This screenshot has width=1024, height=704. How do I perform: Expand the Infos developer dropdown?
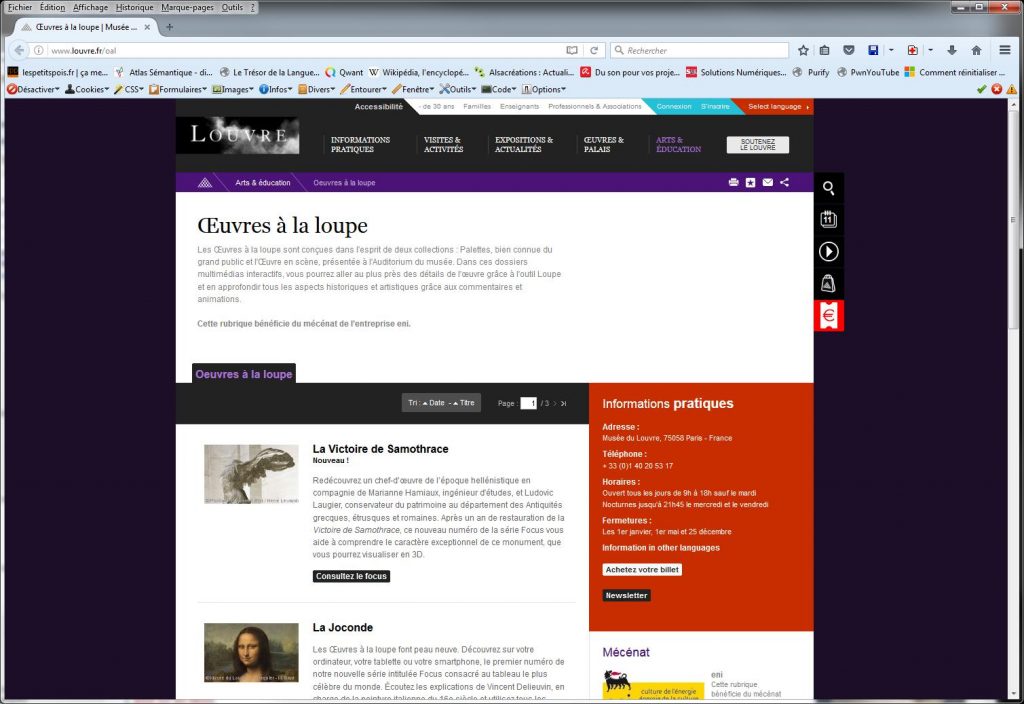(x=276, y=89)
